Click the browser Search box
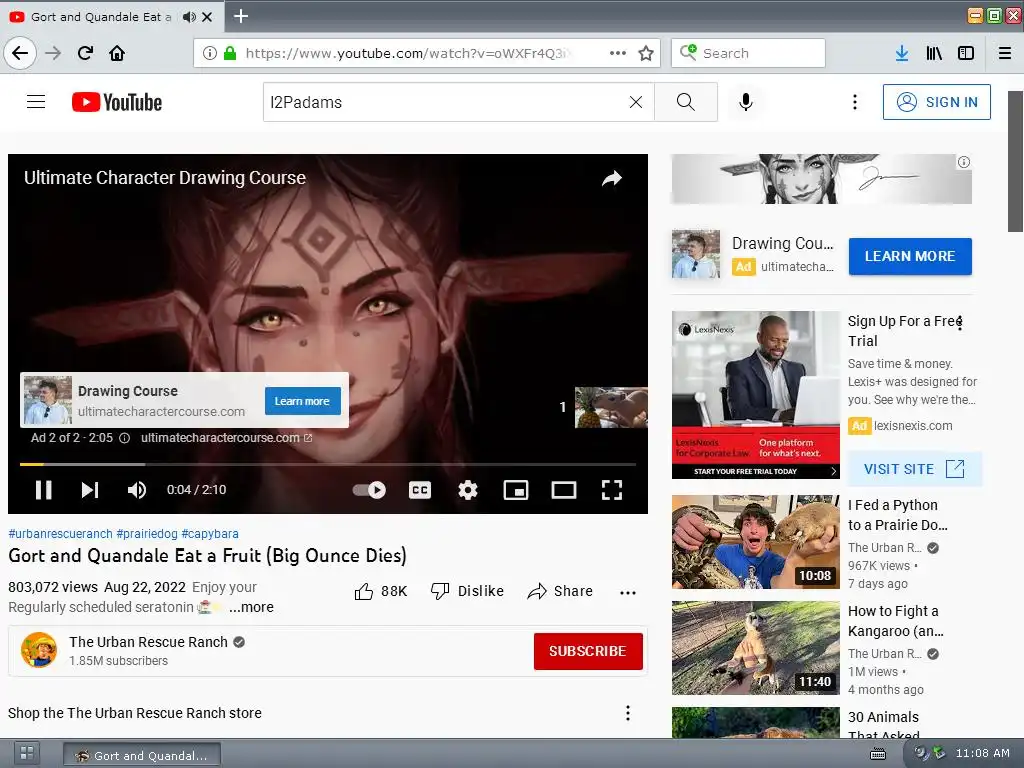 pyautogui.click(x=748, y=53)
